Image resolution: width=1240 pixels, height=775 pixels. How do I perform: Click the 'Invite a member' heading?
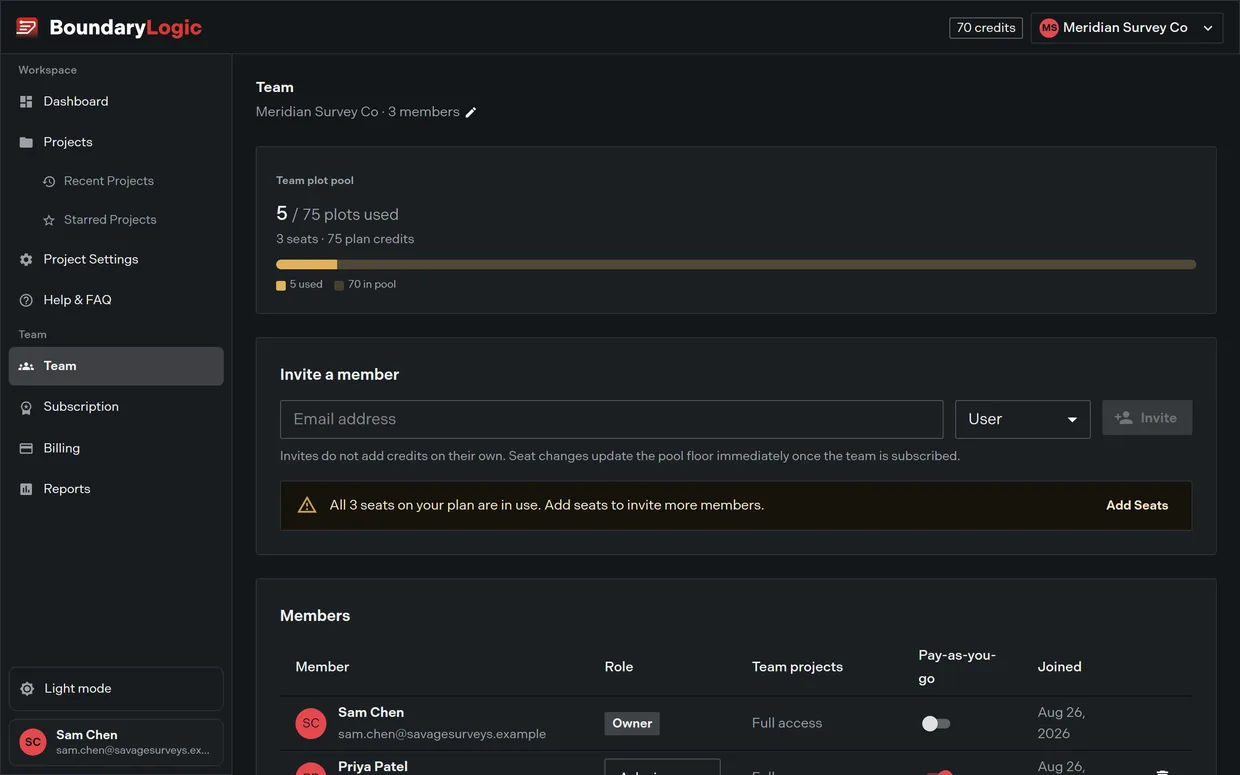(x=339, y=375)
